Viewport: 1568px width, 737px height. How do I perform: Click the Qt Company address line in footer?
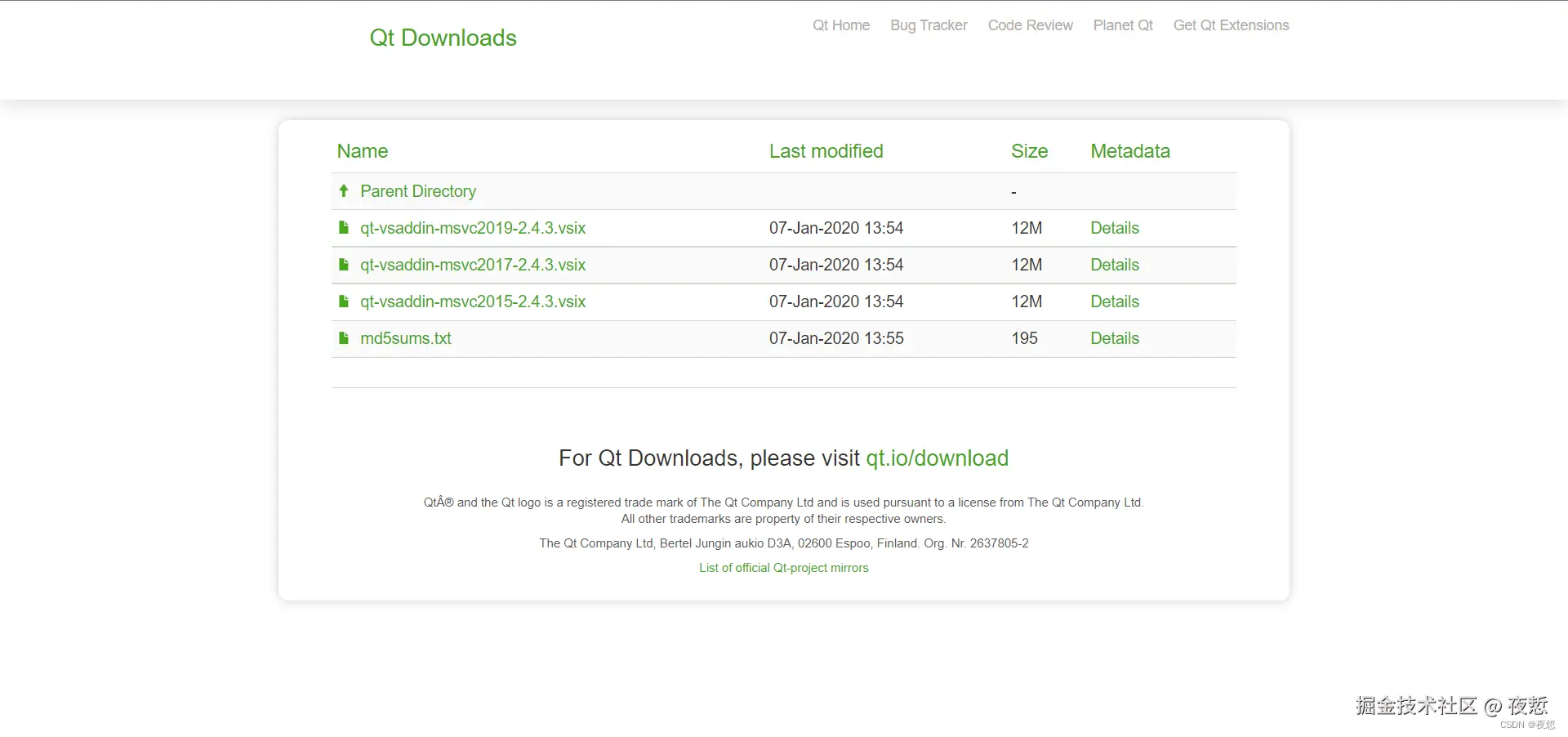coord(784,543)
